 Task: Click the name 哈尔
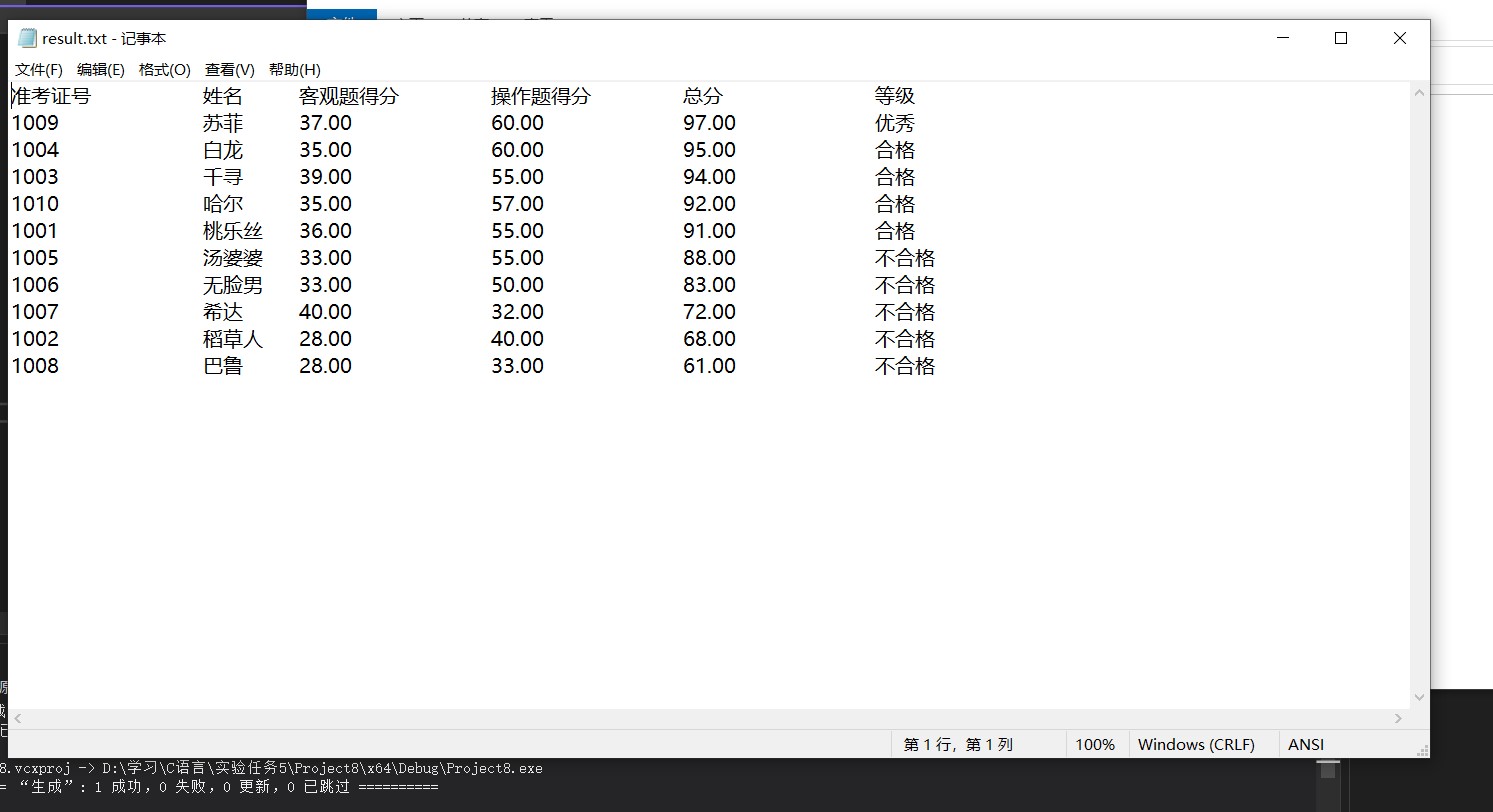[223, 204]
